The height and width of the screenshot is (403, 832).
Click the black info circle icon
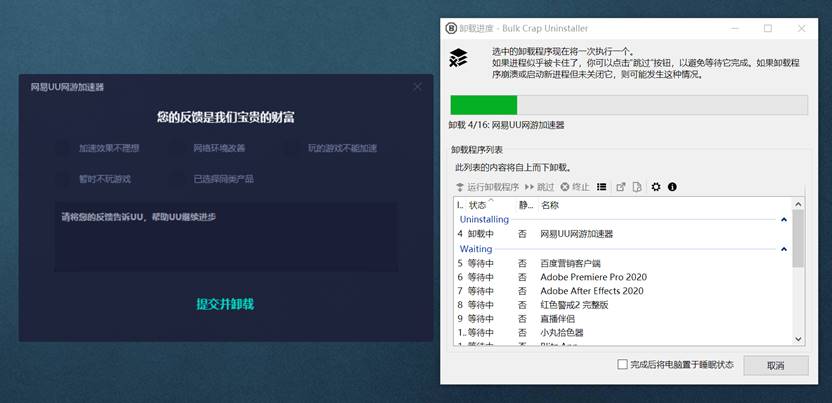click(672, 187)
